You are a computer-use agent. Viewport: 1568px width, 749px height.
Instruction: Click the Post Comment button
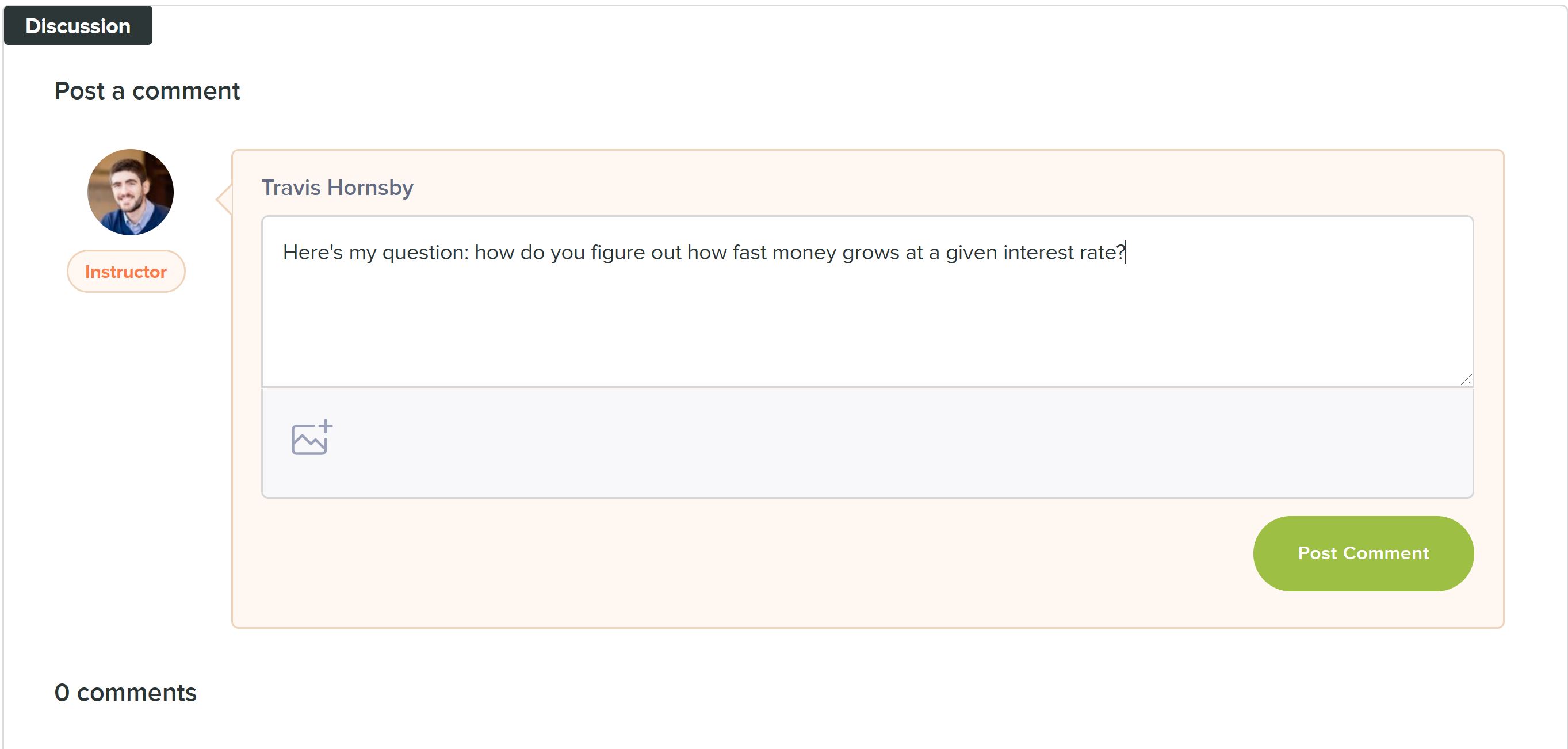(x=1363, y=553)
